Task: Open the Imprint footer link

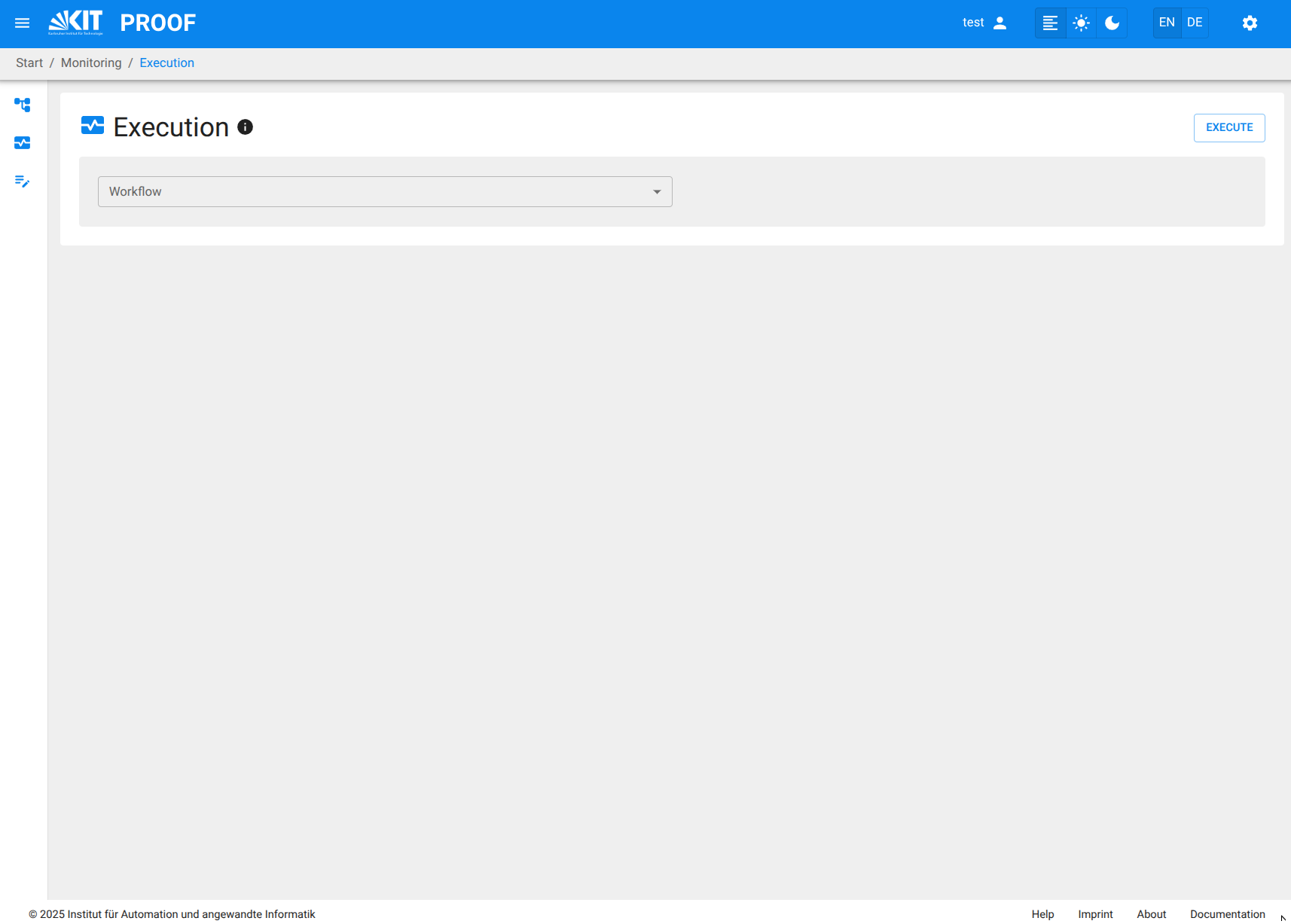Action: tap(1095, 913)
